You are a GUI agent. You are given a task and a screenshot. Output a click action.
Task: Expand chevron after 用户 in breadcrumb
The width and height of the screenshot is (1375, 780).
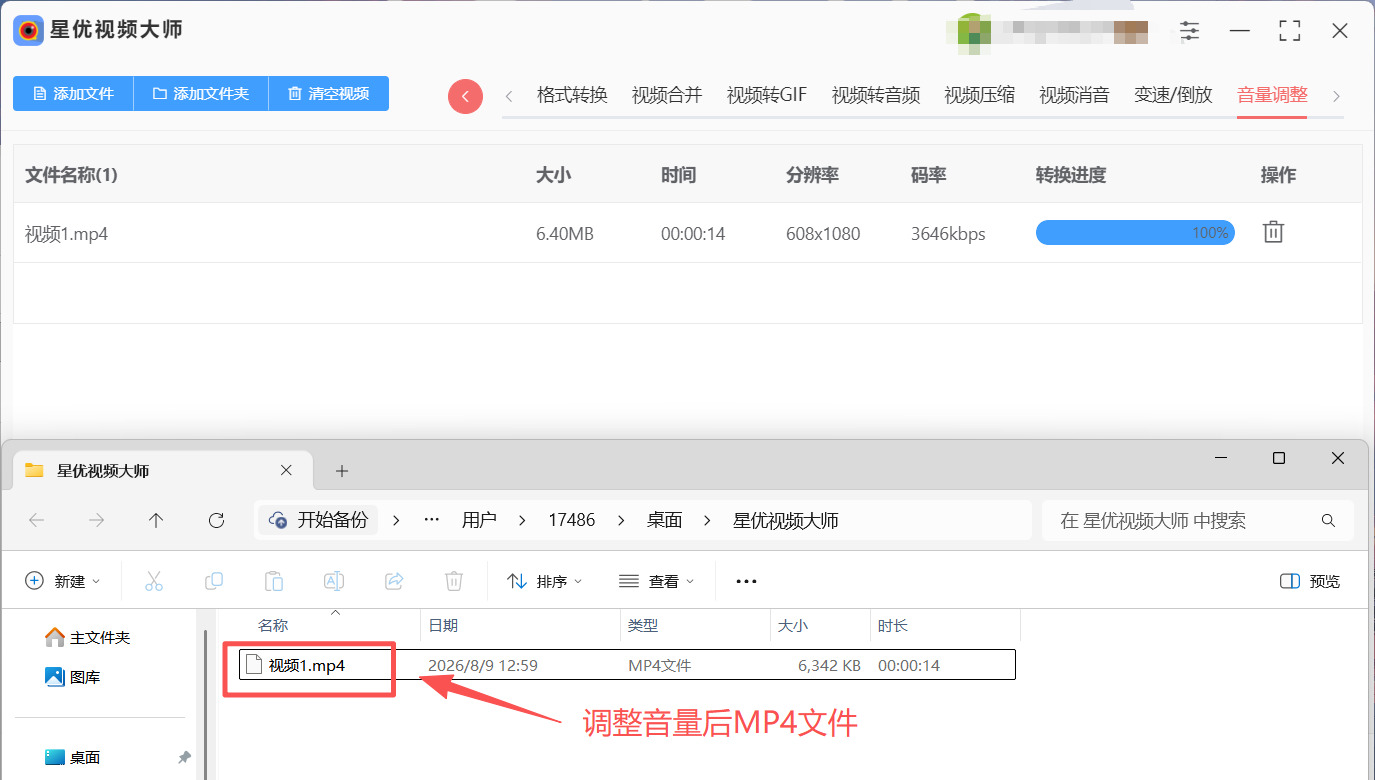coord(522,521)
